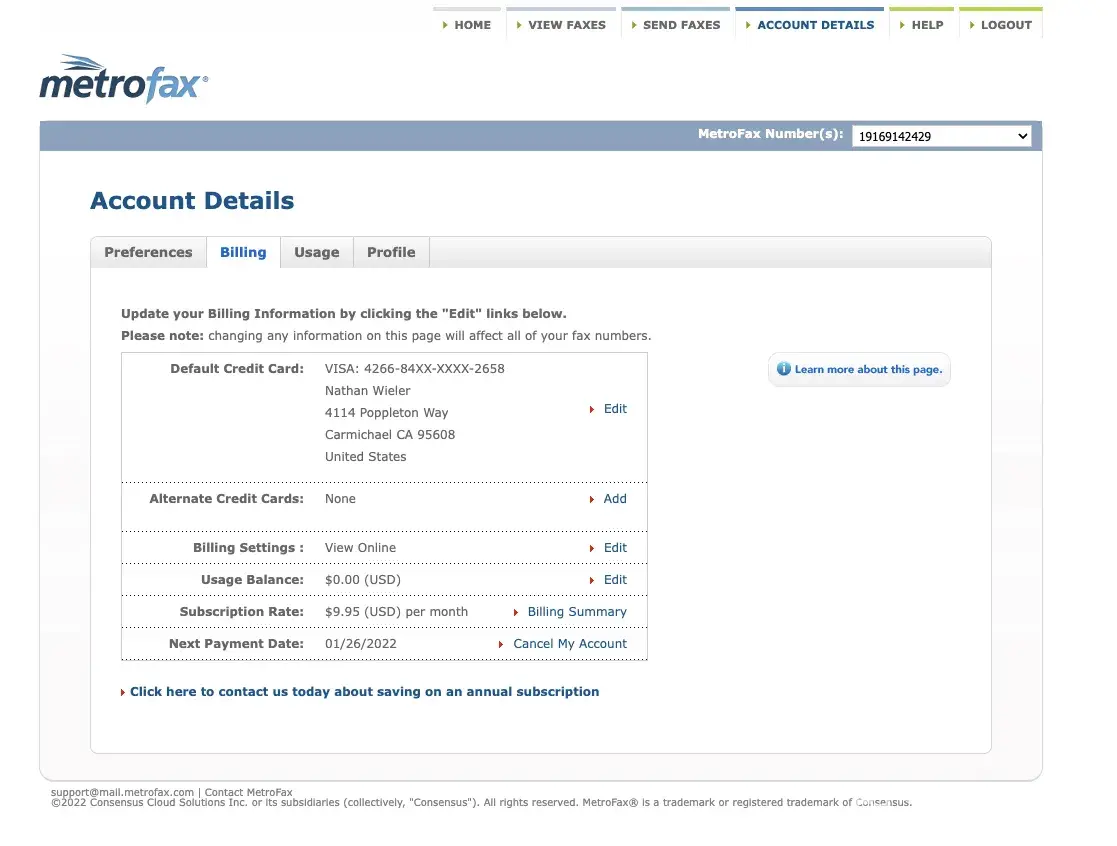1117x846 pixels.
Task: Open the MetroFax Number(s) dropdown
Action: click(940, 136)
